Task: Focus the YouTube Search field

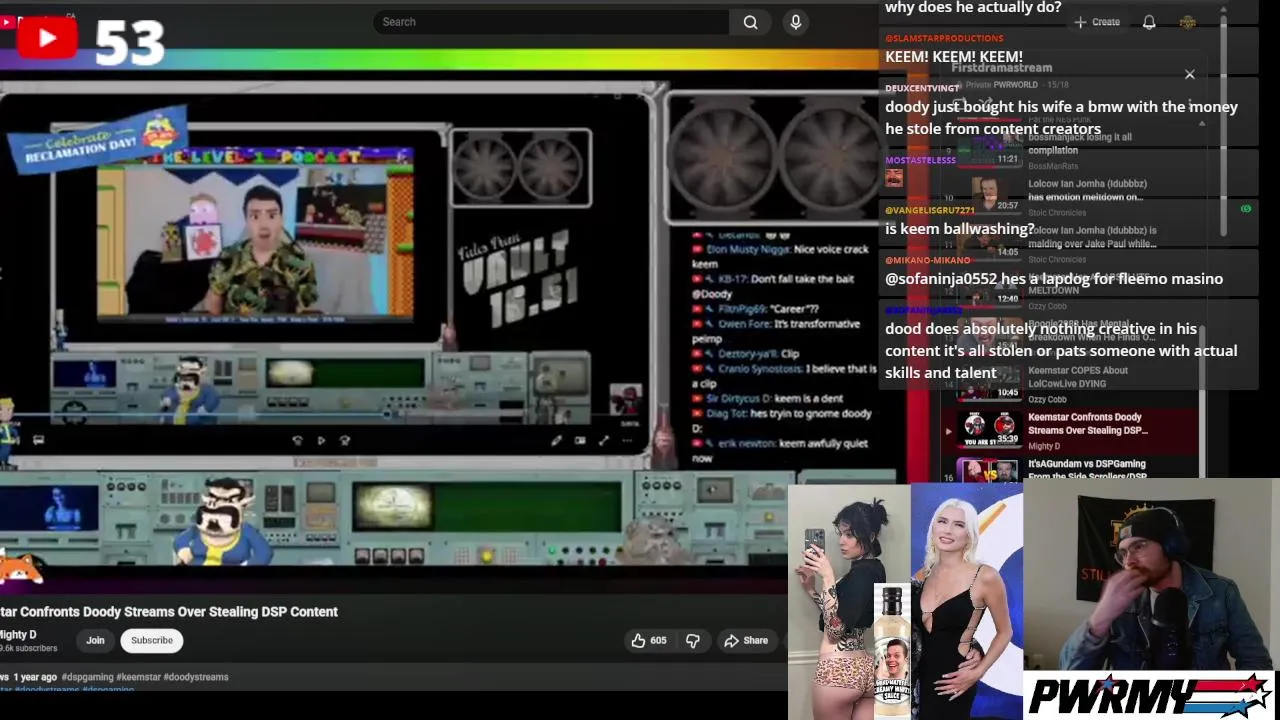Action: click(x=551, y=22)
